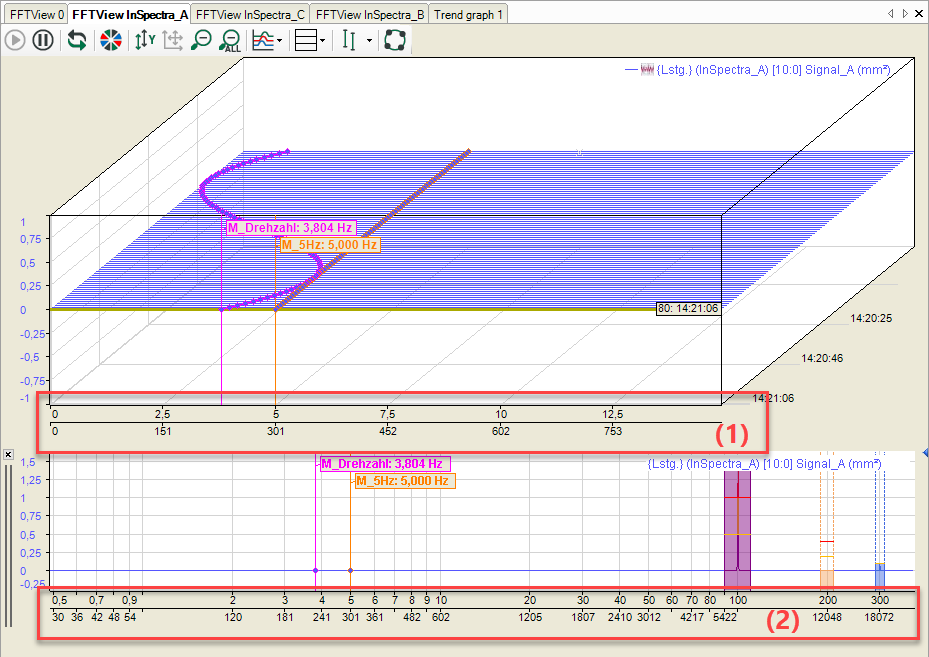Click the magnifier zoom out icon

201,41
